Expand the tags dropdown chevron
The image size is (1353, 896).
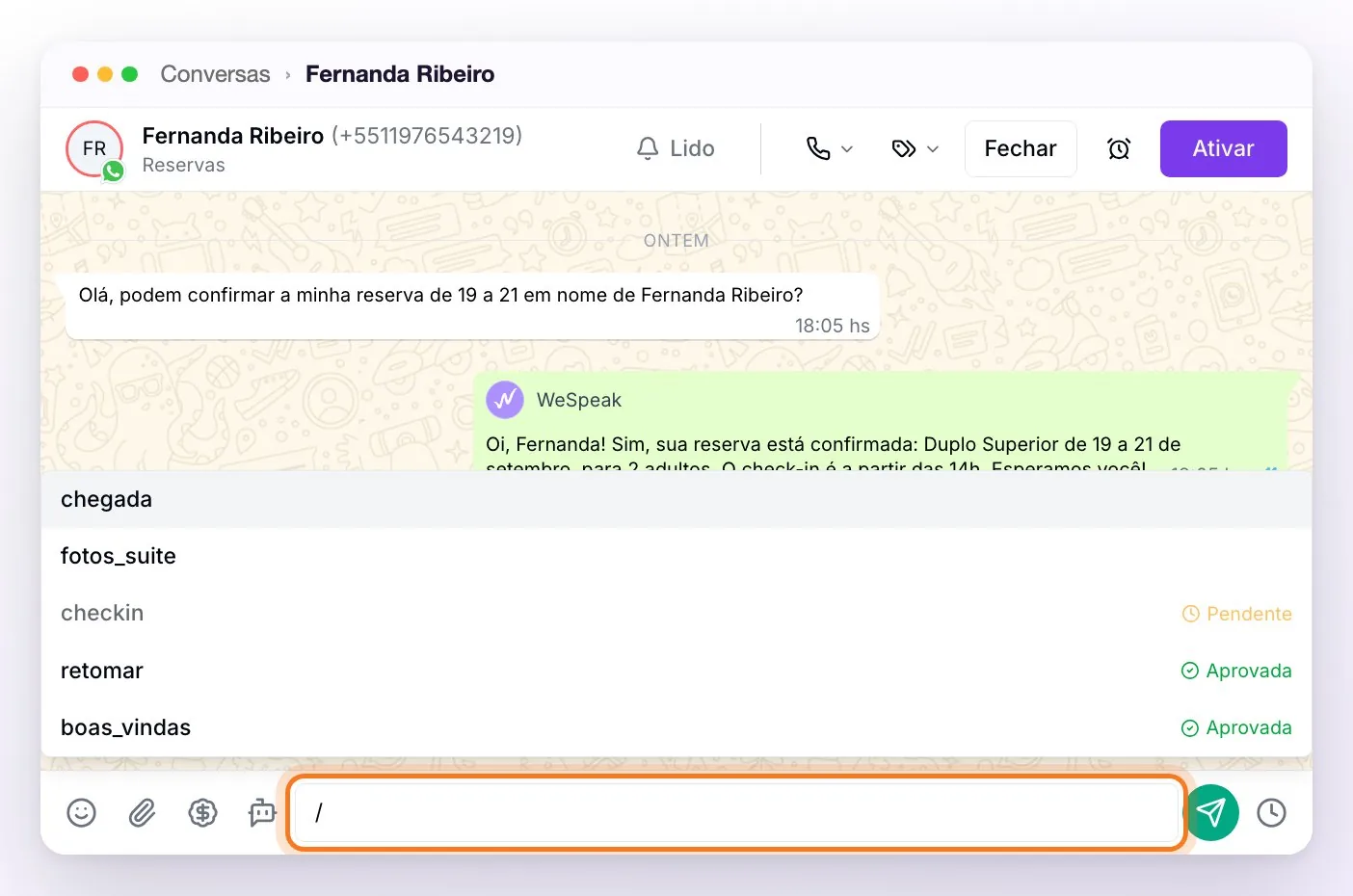tap(932, 149)
